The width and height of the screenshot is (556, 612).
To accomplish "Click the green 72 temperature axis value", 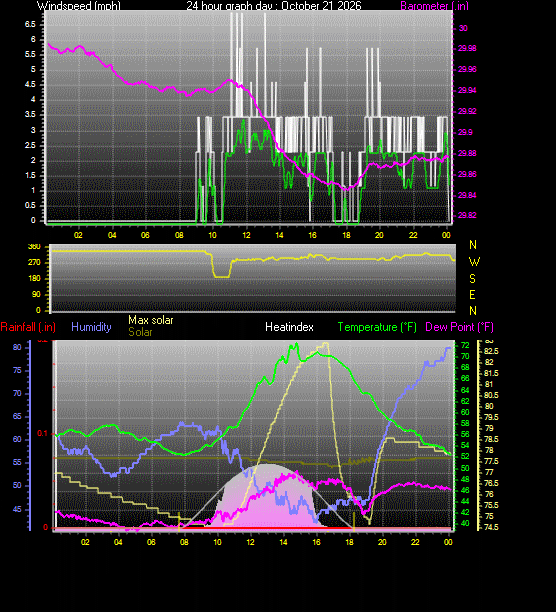I will tap(465, 345).
